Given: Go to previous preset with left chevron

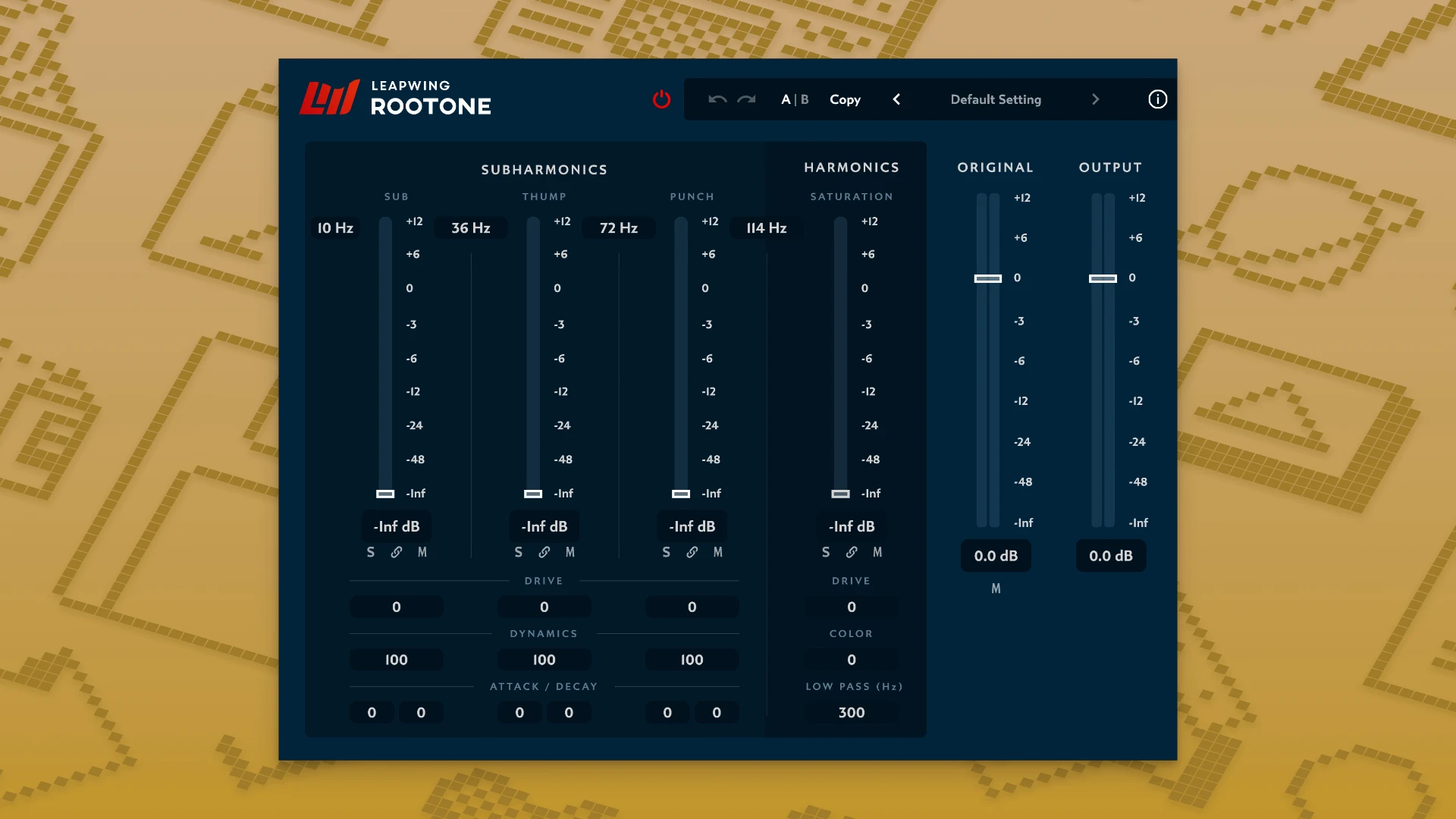Looking at the screenshot, I should tap(896, 99).
